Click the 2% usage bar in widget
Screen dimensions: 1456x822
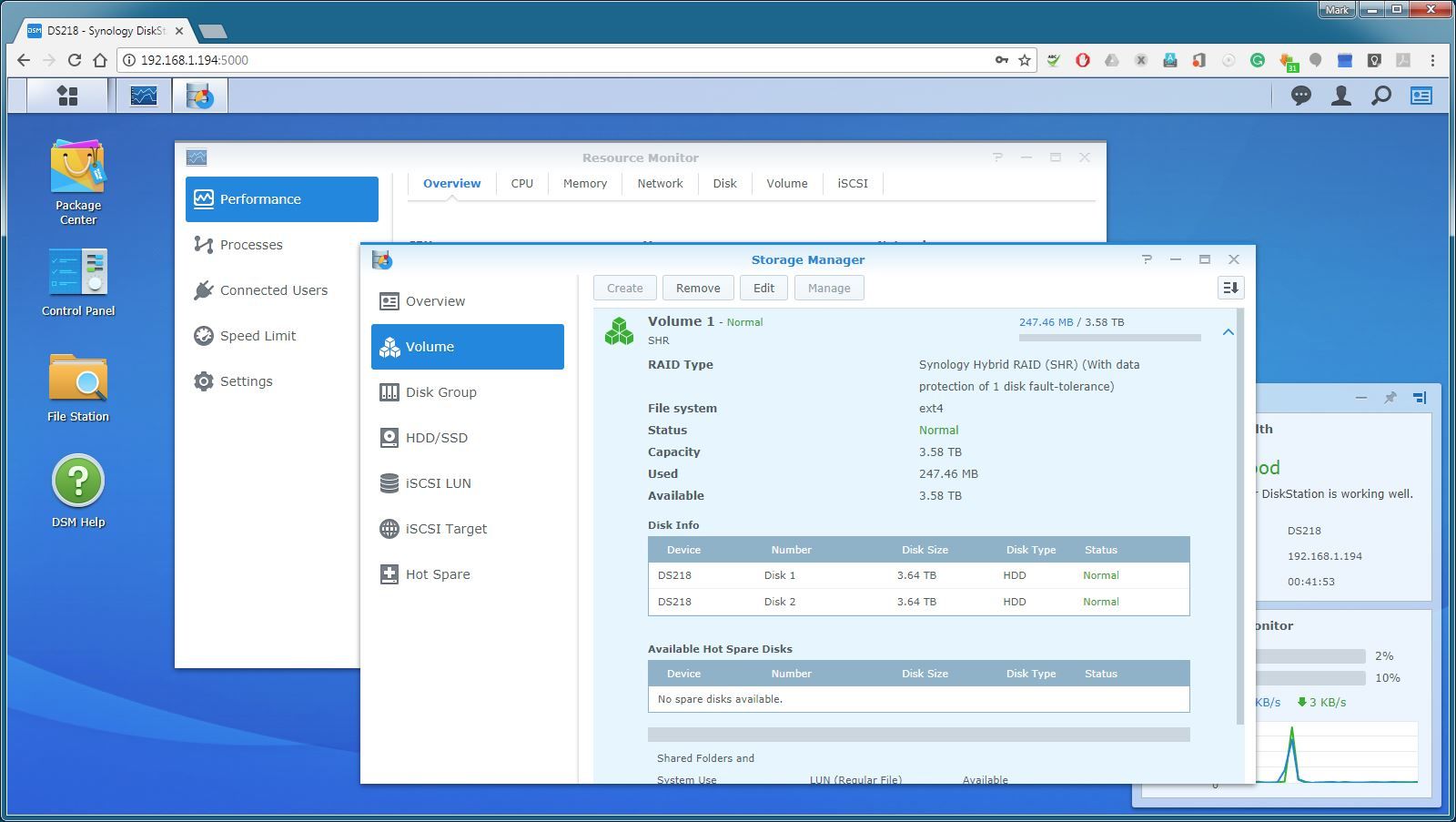point(1310,656)
